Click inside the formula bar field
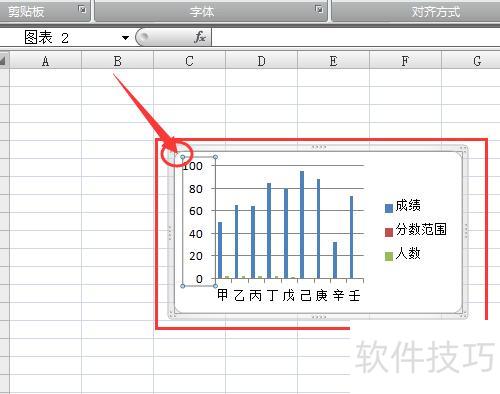The height and width of the screenshot is (394, 500). point(356,37)
